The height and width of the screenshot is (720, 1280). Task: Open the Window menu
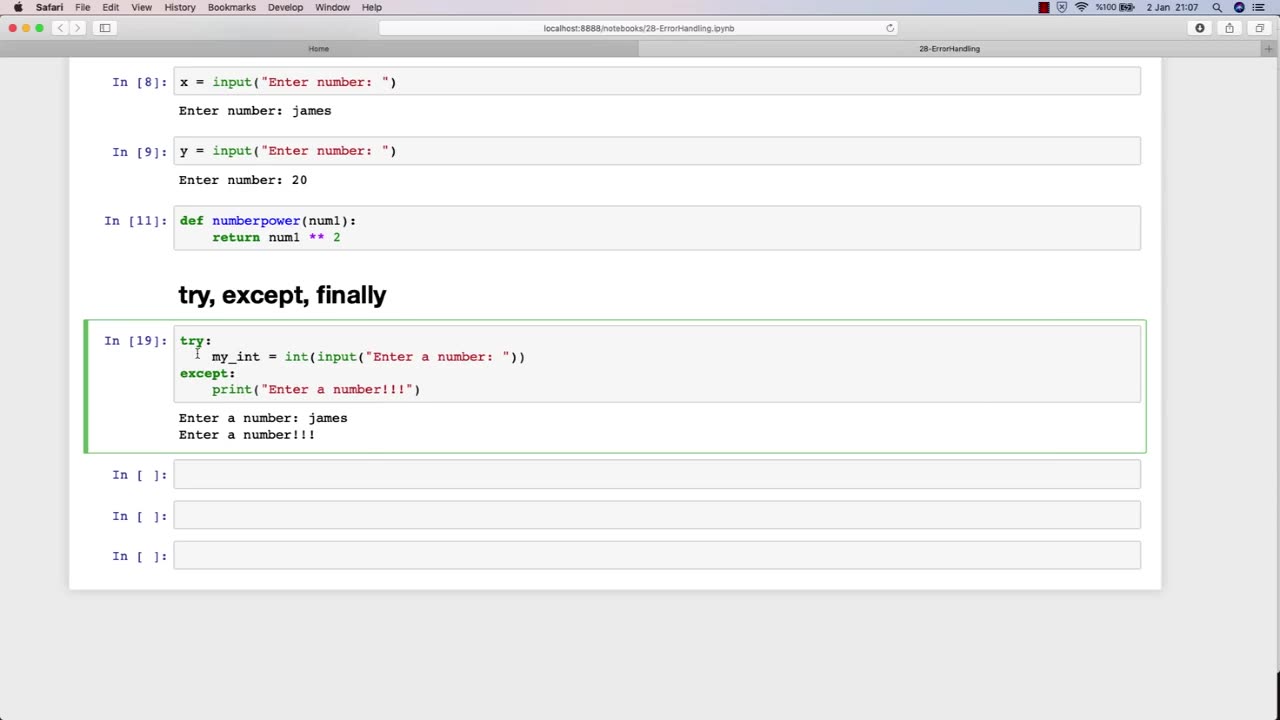pos(332,7)
